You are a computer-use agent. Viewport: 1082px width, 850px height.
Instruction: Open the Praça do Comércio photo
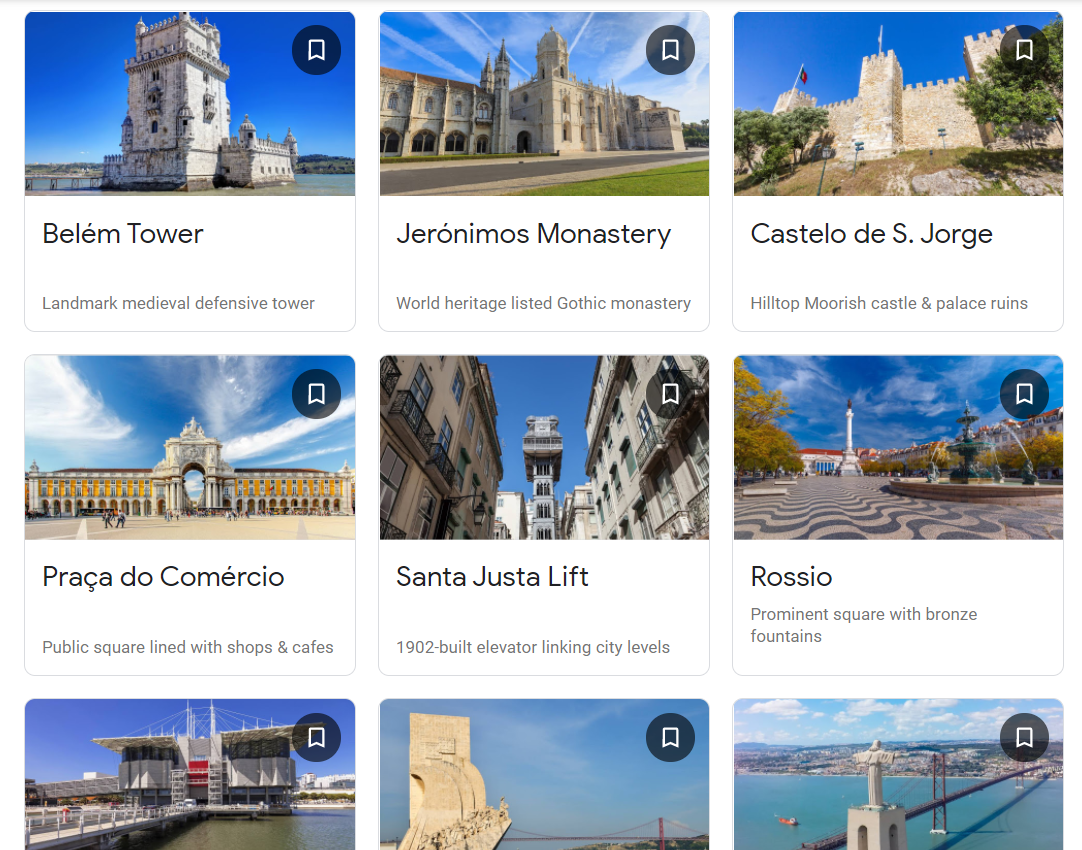coord(190,447)
